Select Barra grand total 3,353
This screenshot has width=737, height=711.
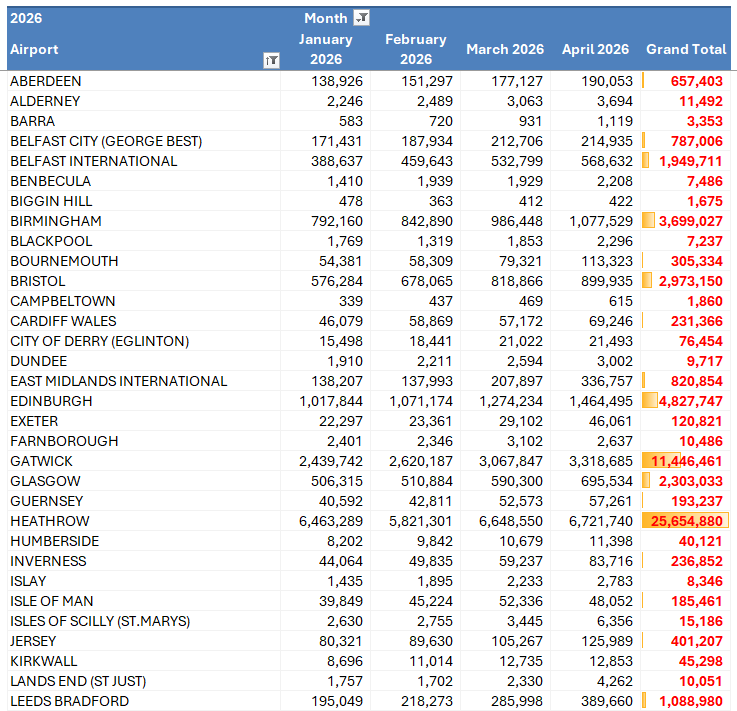click(x=705, y=121)
